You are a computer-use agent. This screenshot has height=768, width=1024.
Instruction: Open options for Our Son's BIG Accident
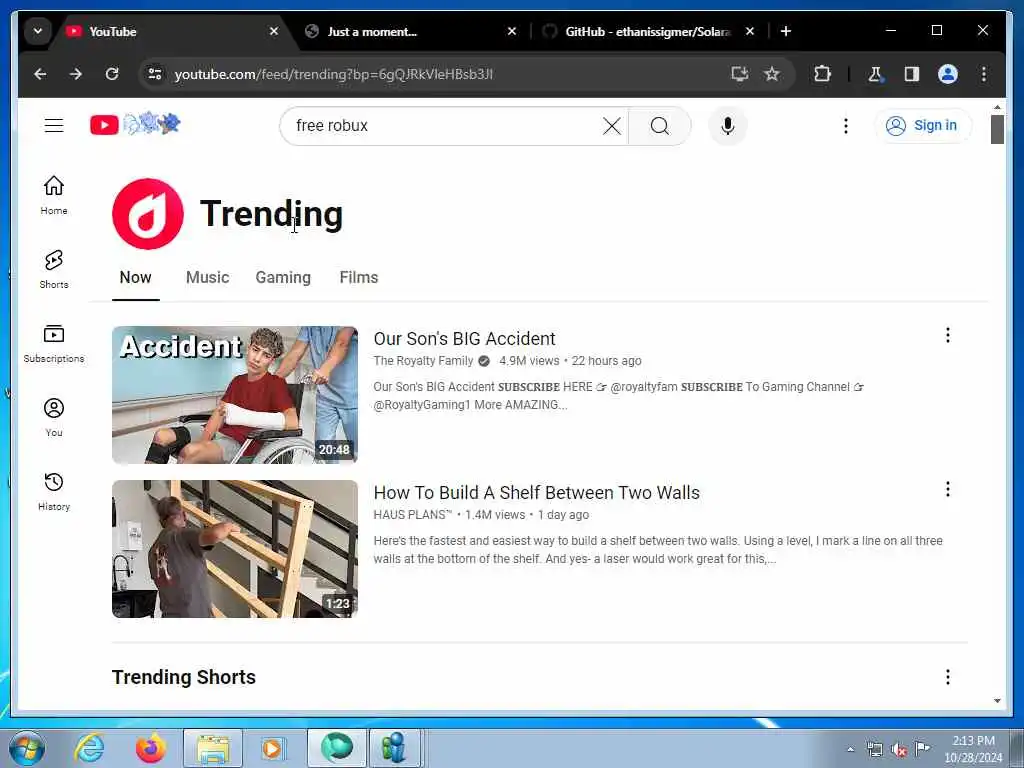(948, 336)
